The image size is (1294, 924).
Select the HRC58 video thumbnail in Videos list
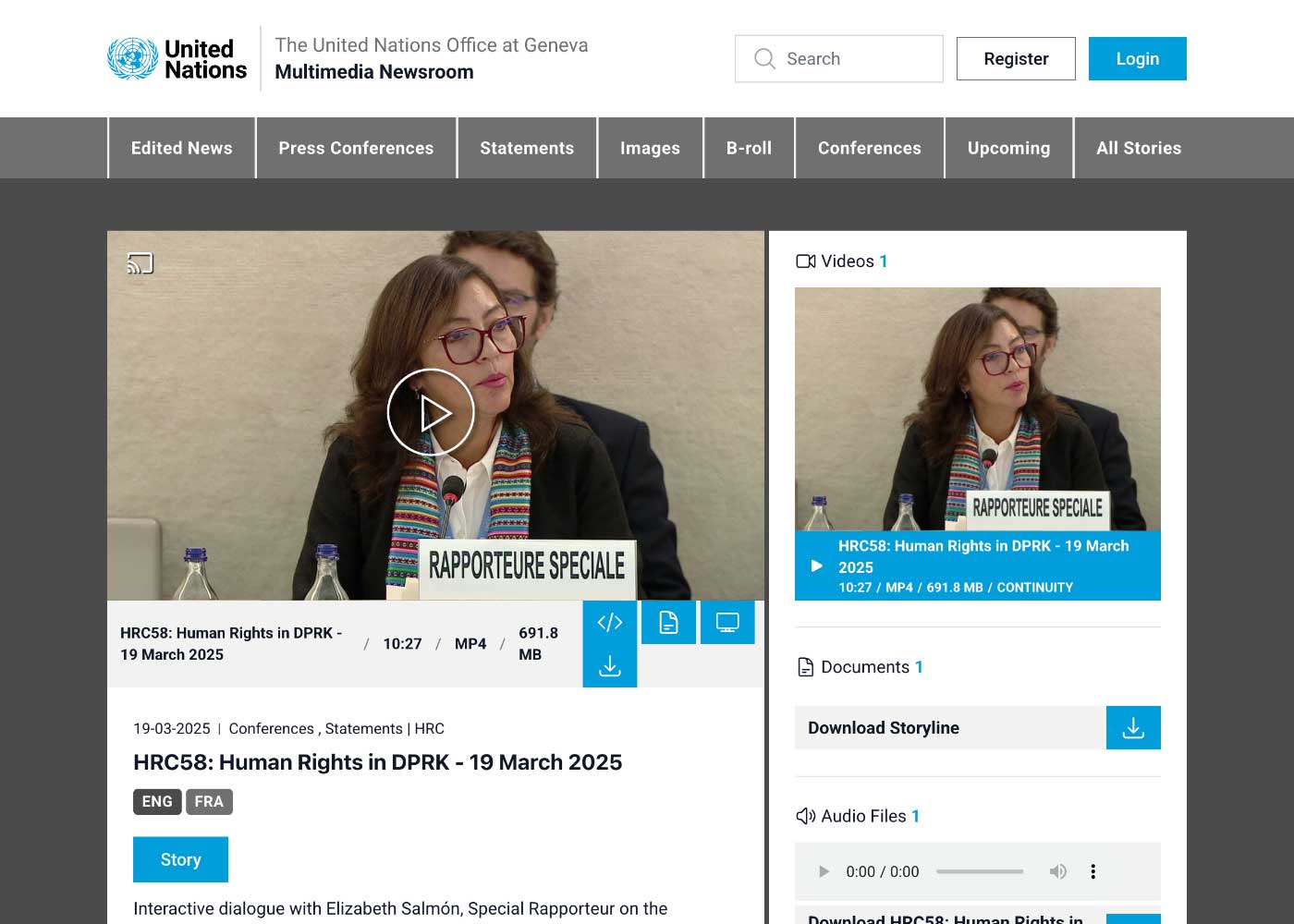[x=977, y=408]
